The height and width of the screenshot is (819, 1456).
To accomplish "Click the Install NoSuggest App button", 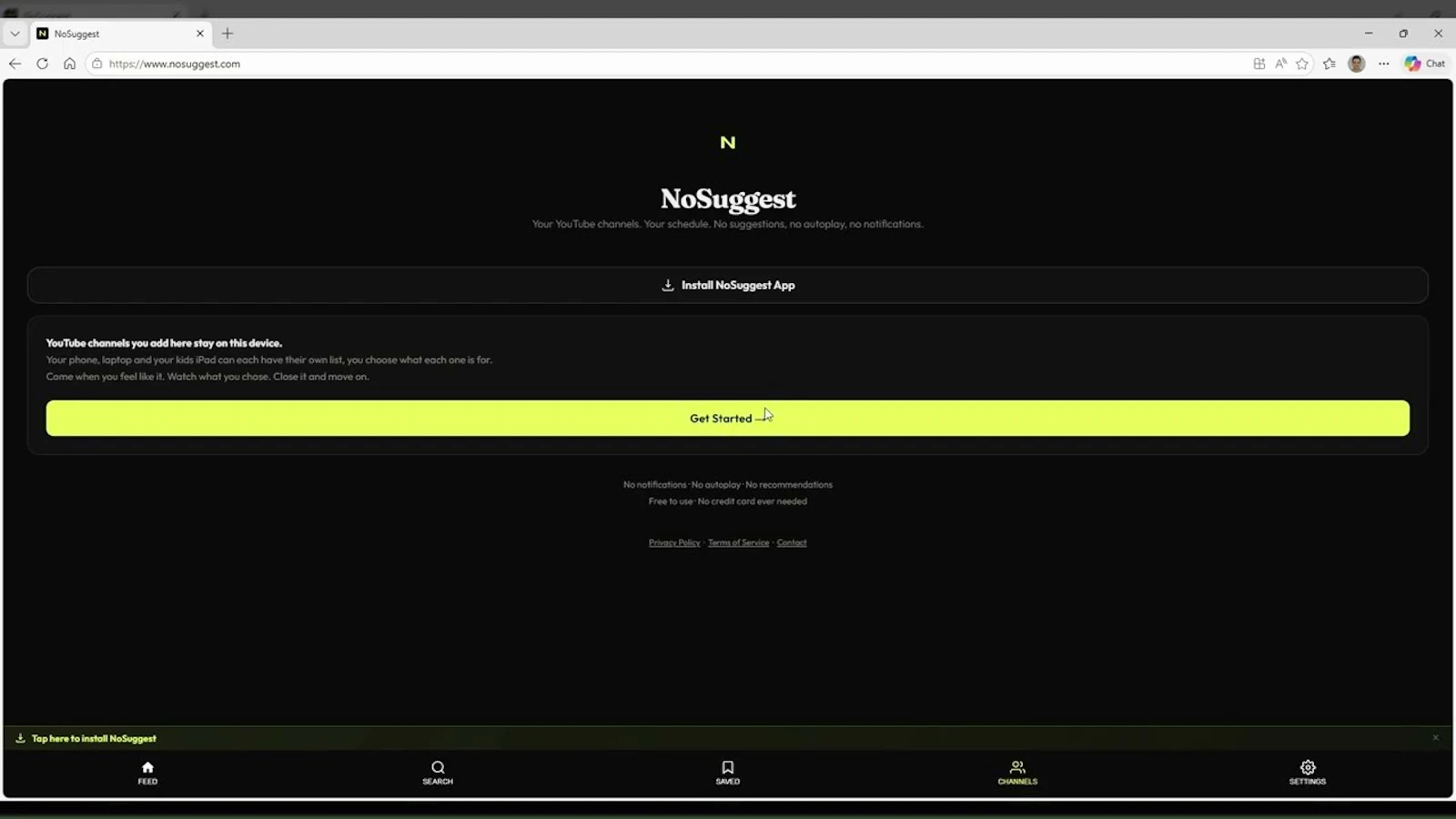I will click(x=727, y=285).
